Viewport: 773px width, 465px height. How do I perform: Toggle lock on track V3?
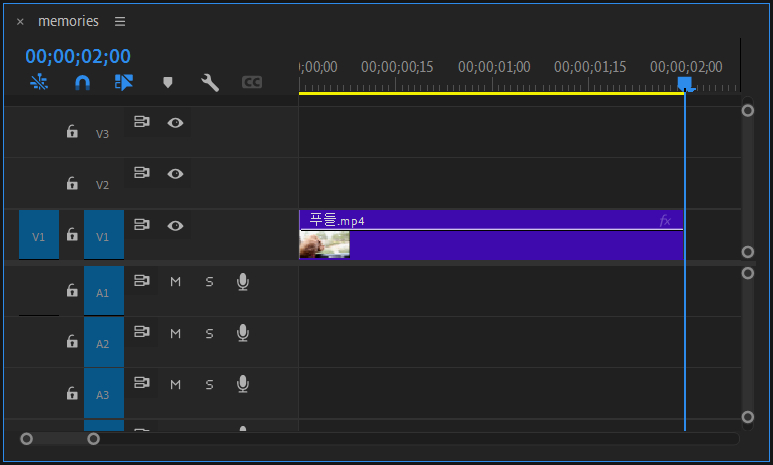(x=72, y=131)
